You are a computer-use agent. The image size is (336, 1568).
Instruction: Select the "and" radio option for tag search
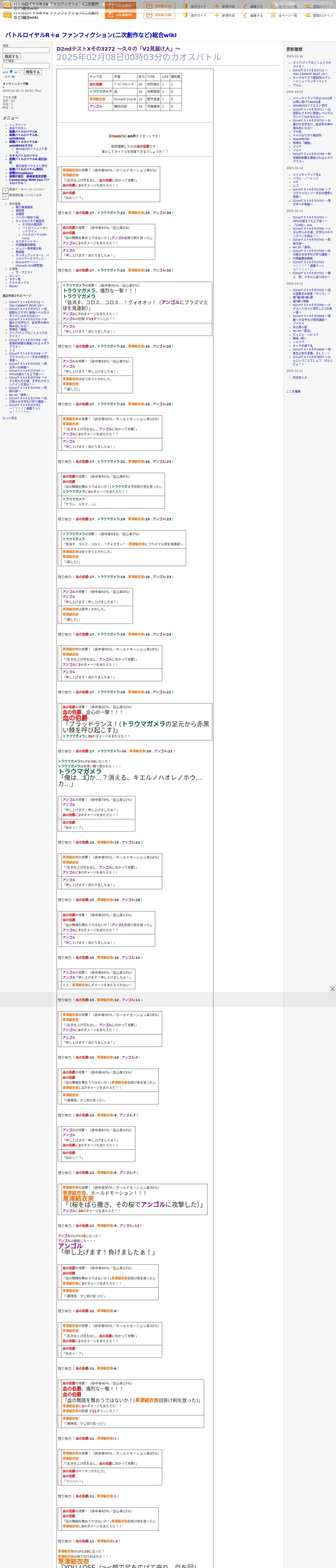point(11,71)
